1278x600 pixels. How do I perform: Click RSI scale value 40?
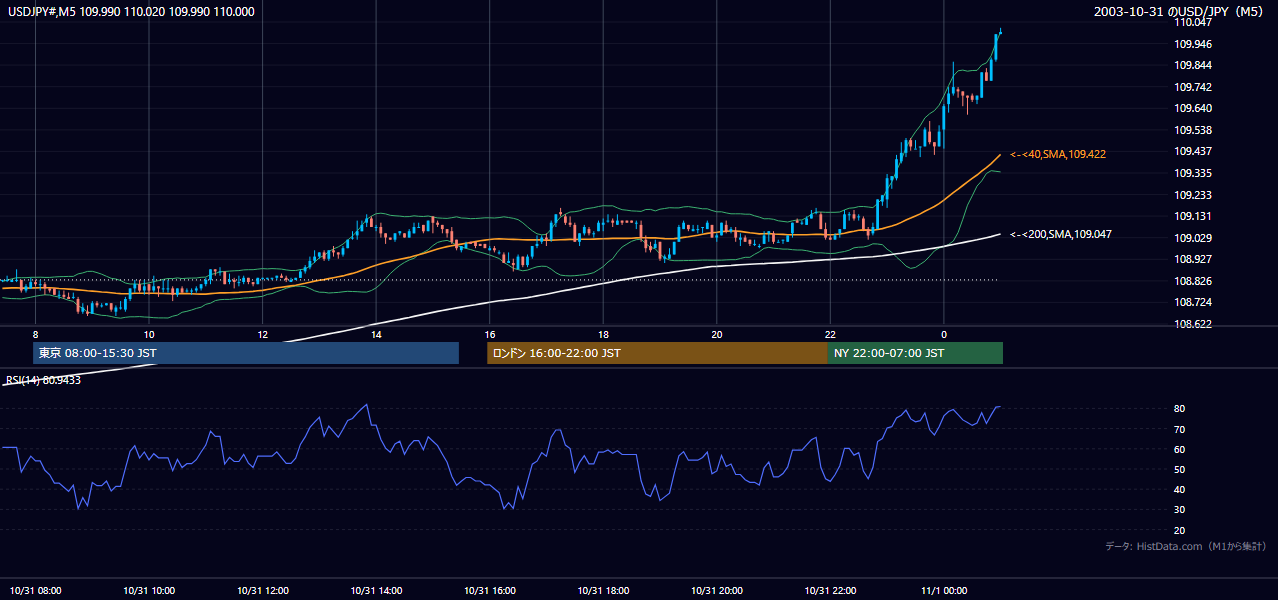[x=1179, y=489]
